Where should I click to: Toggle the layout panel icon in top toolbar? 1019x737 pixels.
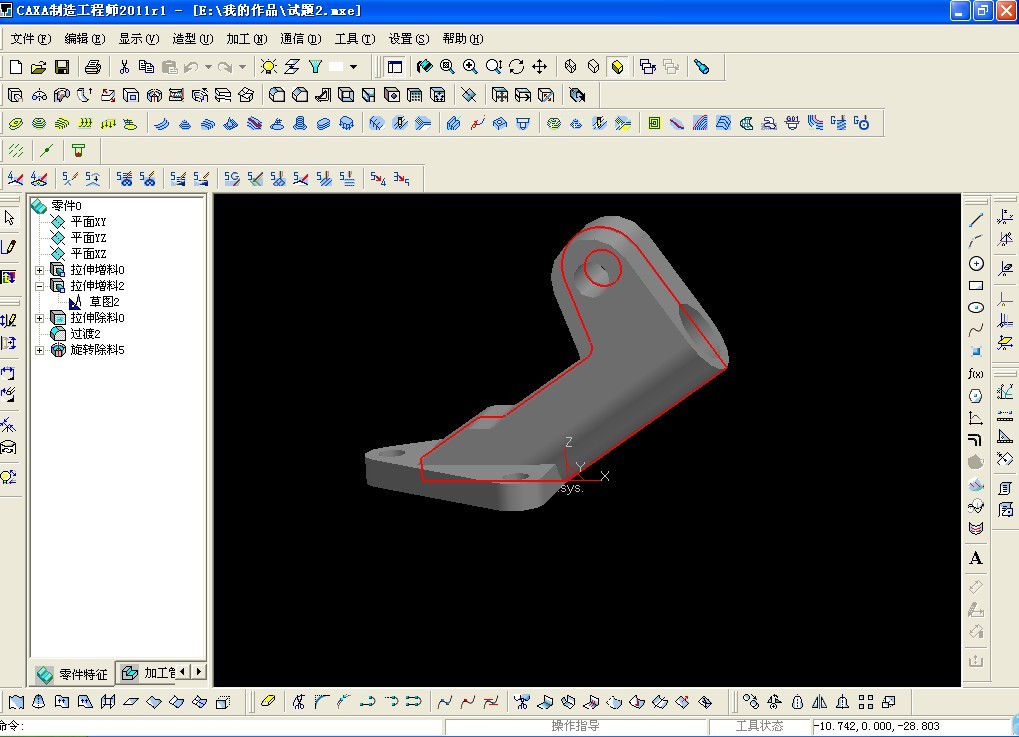coord(394,67)
